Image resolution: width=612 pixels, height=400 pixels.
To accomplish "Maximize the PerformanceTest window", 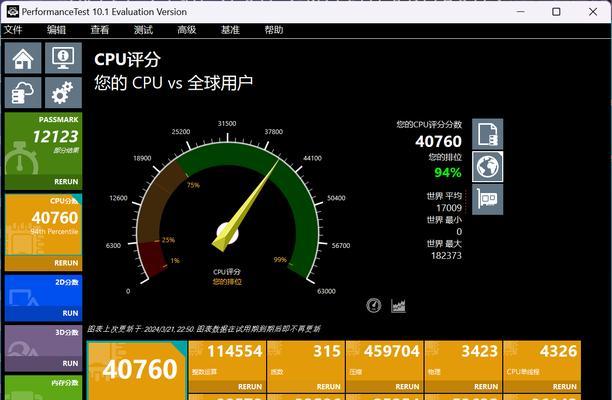I will click(556, 12).
